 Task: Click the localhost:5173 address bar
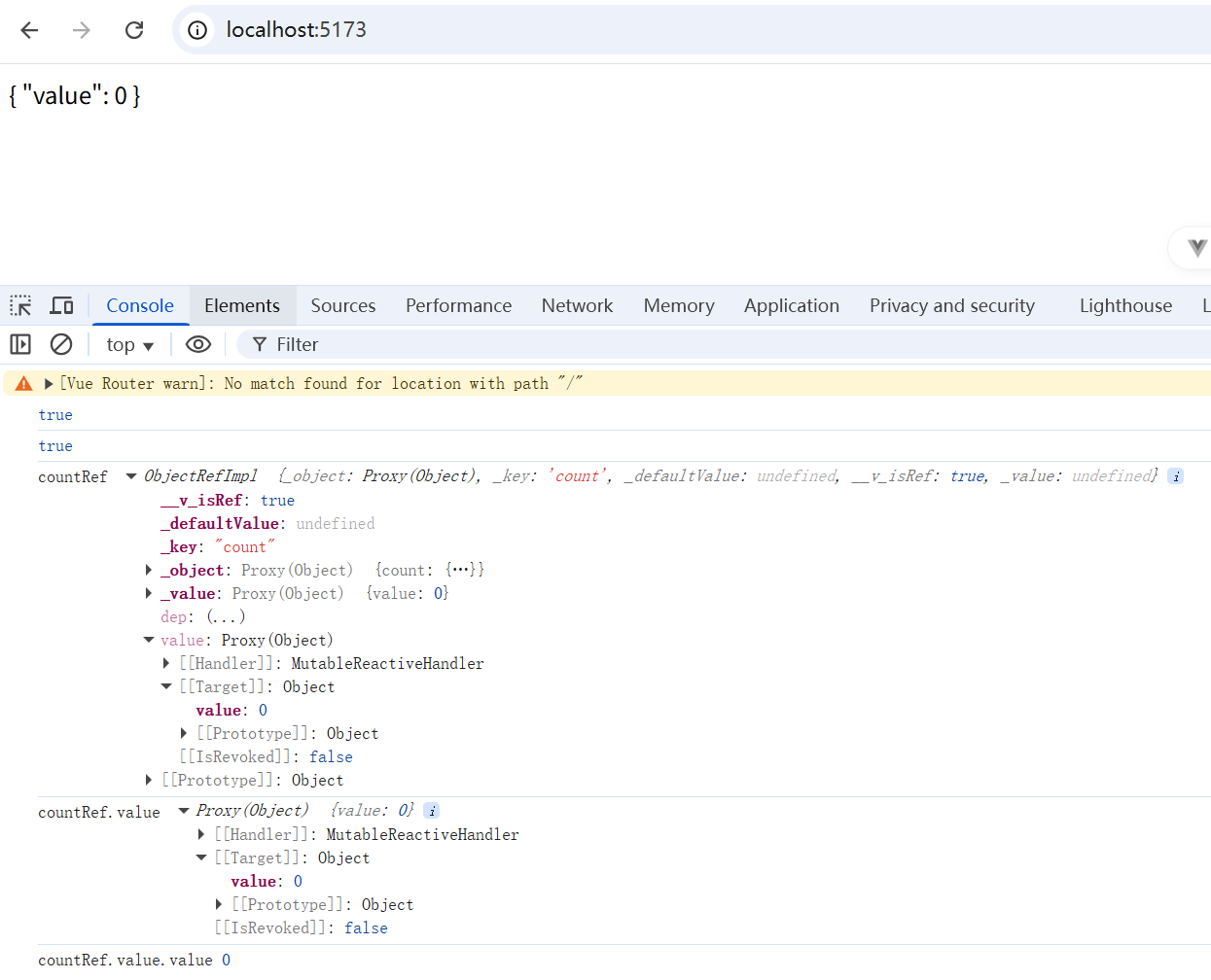(x=691, y=30)
